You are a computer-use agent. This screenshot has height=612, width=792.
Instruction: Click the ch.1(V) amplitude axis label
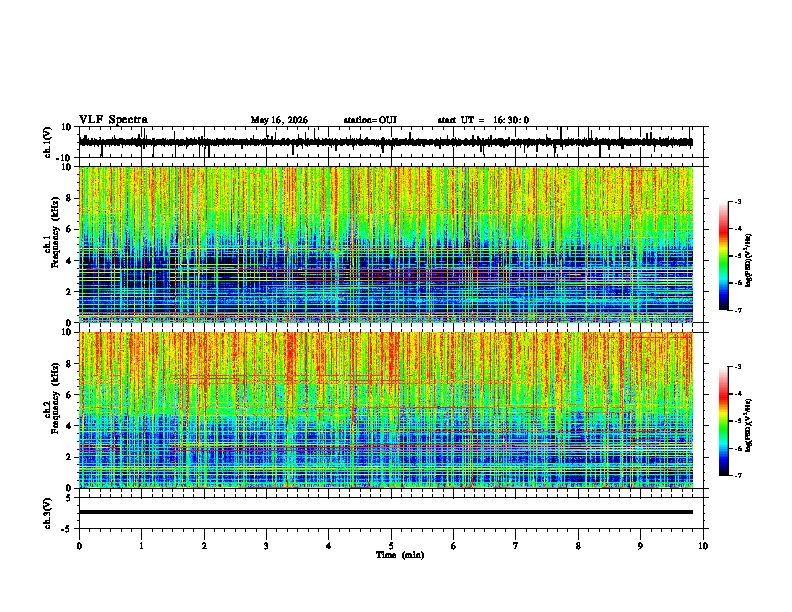48,142
